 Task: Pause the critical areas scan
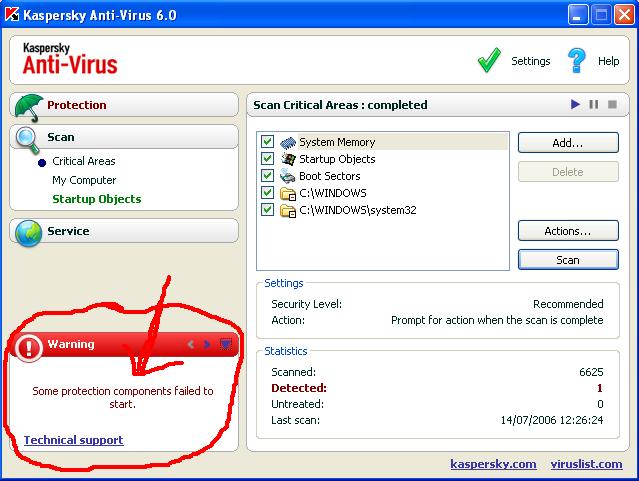point(594,104)
